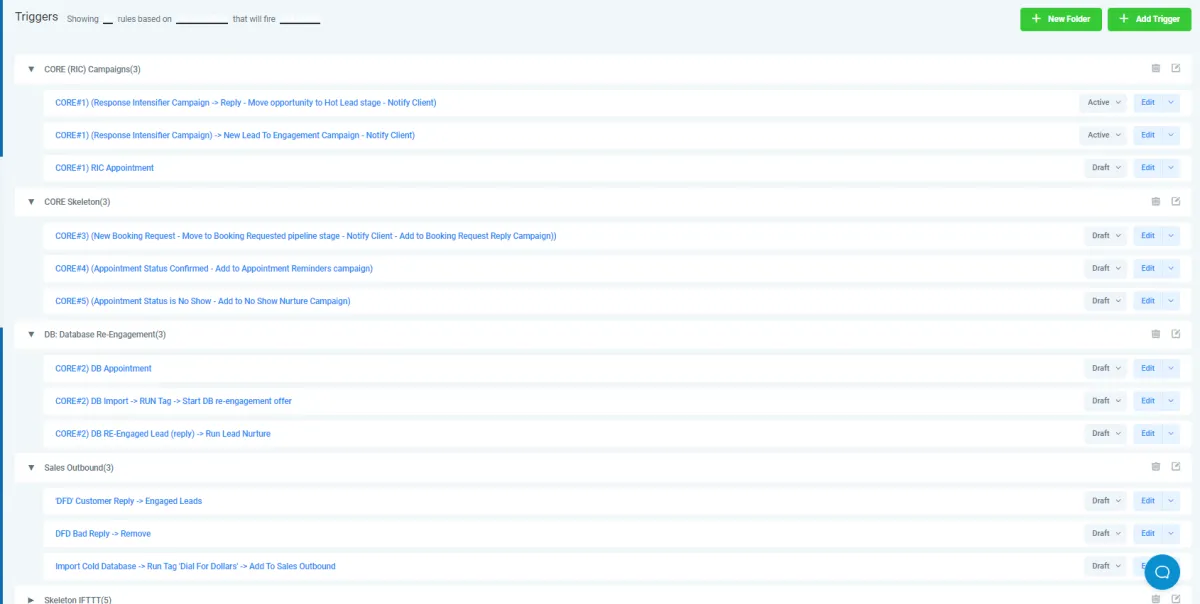Edit the 'DFD' Customer Reply trigger
This screenshot has width=1200, height=604.
click(x=1148, y=501)
